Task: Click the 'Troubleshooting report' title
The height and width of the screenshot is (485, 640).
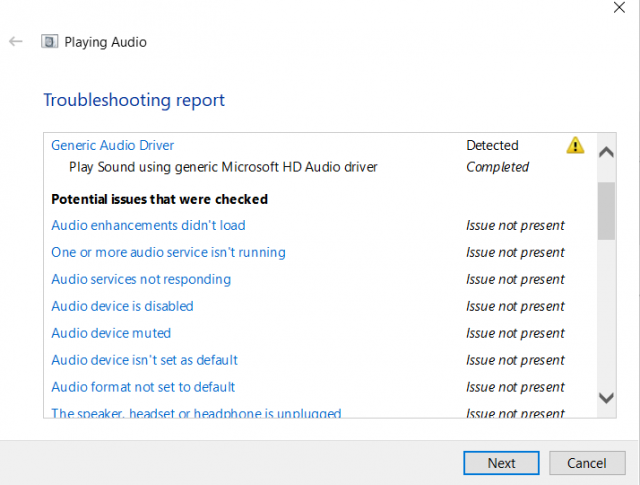Action: click(x=134, y=100)
